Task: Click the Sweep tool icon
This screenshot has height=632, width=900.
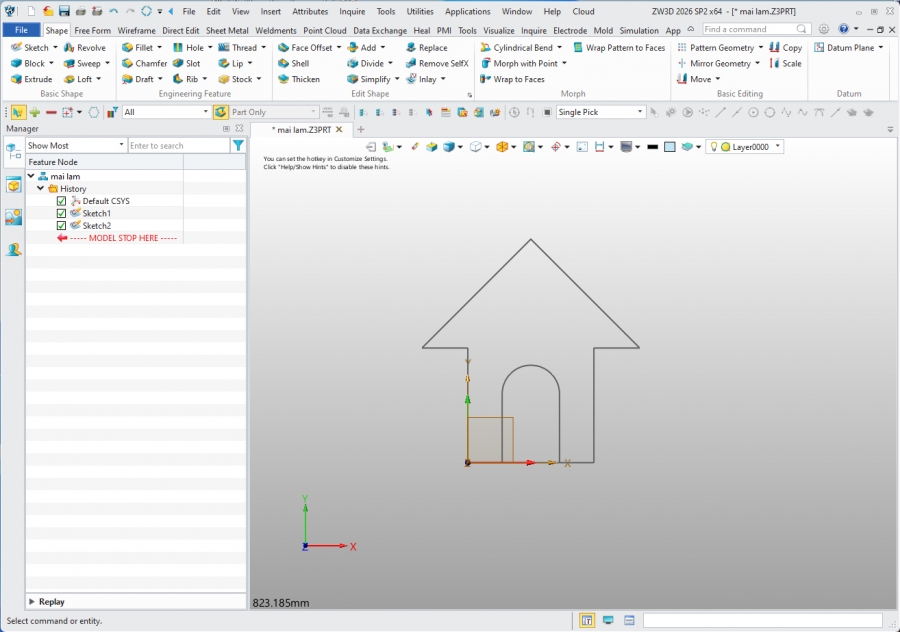Action: coord(69,64)
